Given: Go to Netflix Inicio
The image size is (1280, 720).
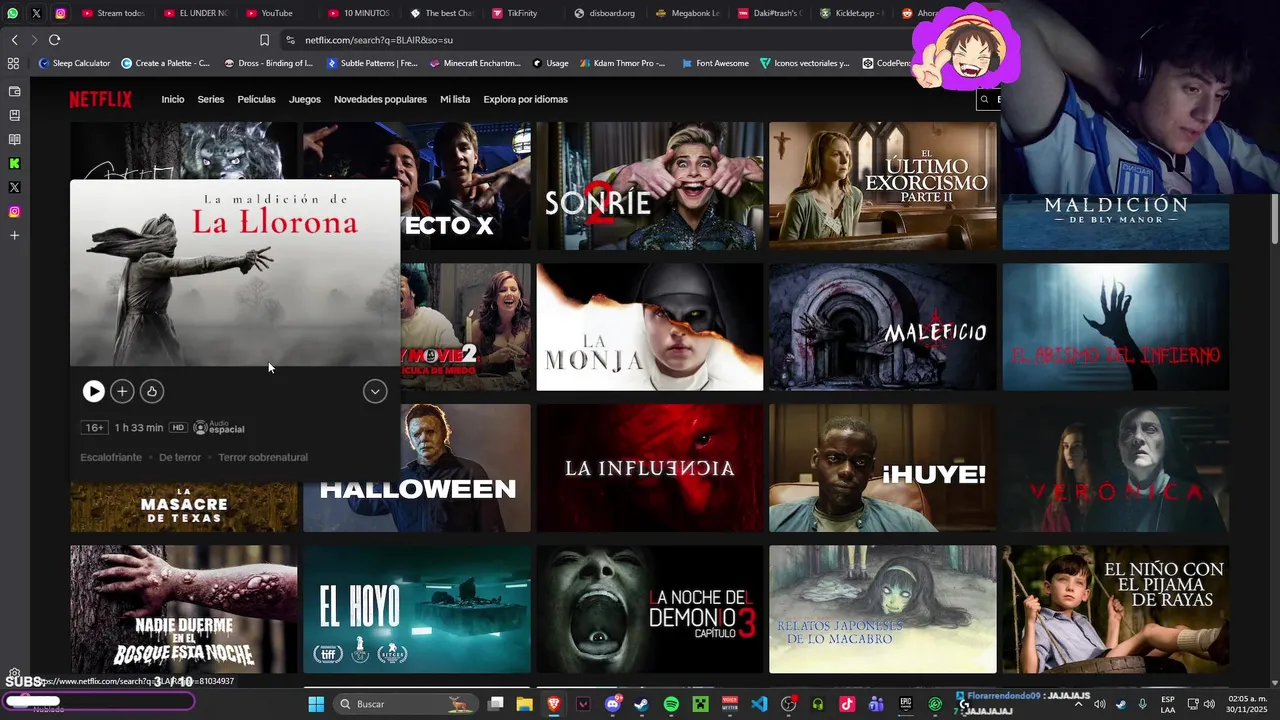Looking at the screenshot, I should tap(173, 99).
